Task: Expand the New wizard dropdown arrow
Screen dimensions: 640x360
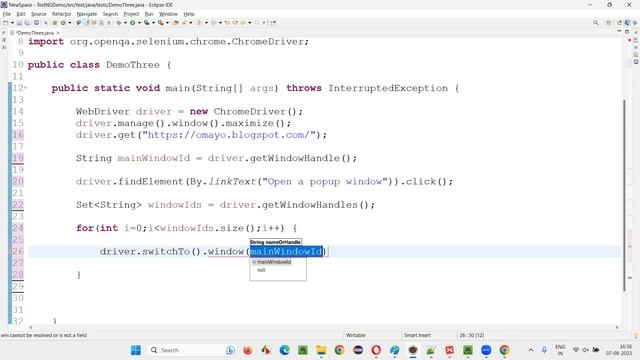Action: tap(12, 23)
